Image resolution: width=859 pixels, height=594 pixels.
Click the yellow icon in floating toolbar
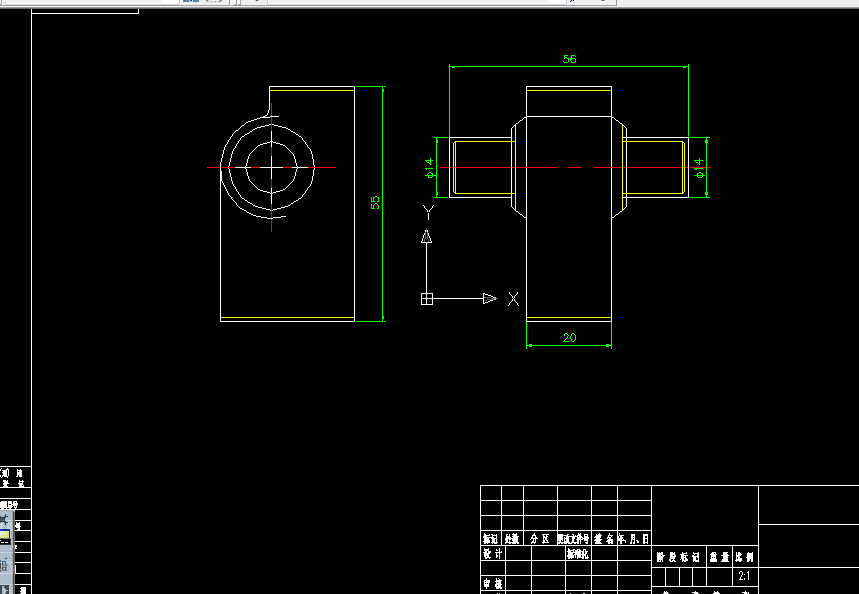[4, 536]
